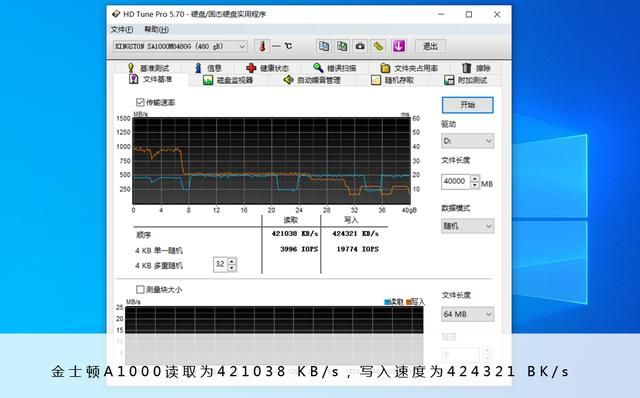Image resolution: width=640 pixels, height=398 pixels.
Task: Click the camera save screenshot icon
Action: (360, 46)
